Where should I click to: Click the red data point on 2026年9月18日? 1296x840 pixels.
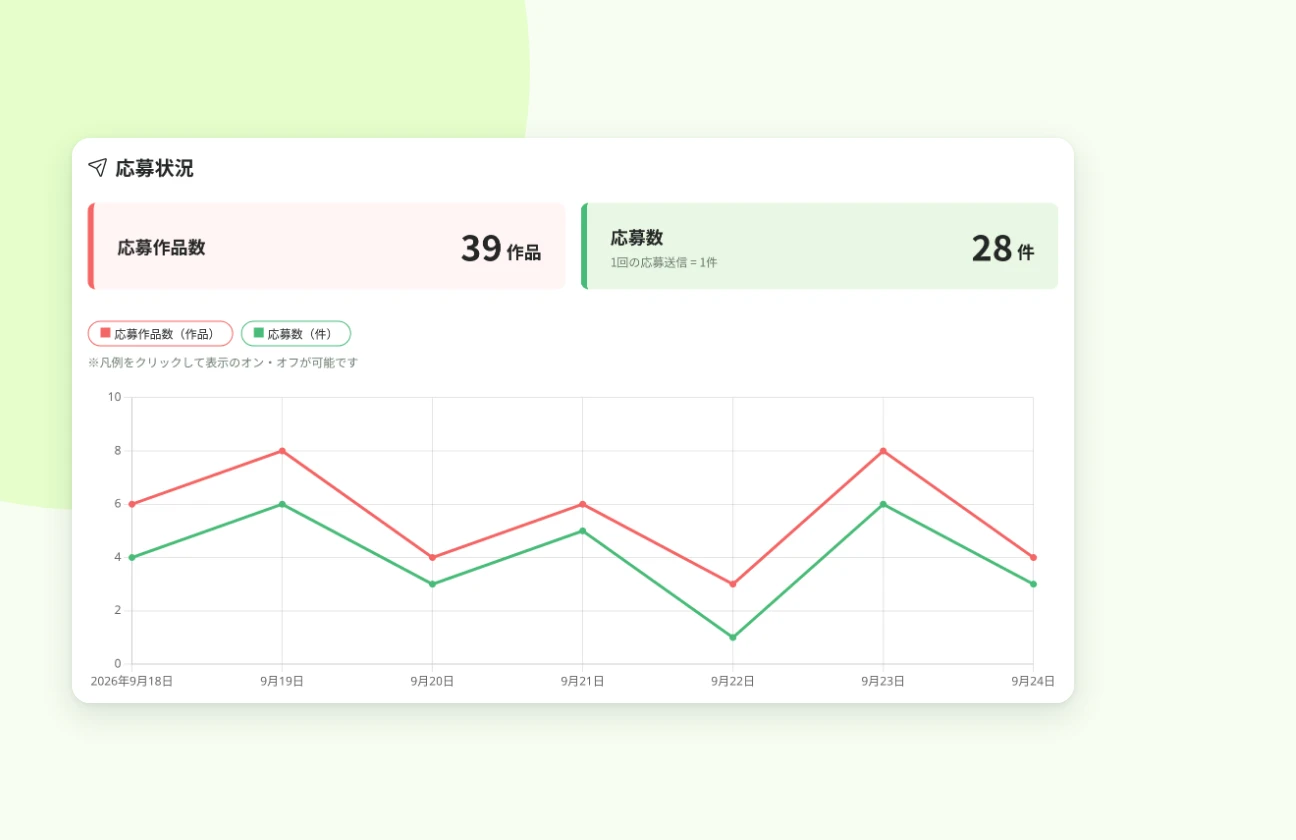coord(132,504)
